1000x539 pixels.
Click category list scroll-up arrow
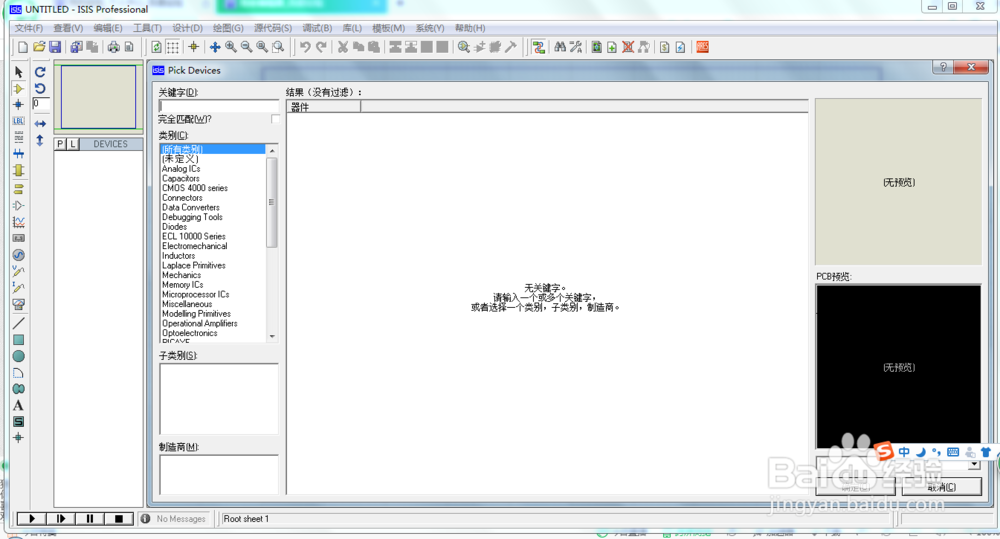272,151
